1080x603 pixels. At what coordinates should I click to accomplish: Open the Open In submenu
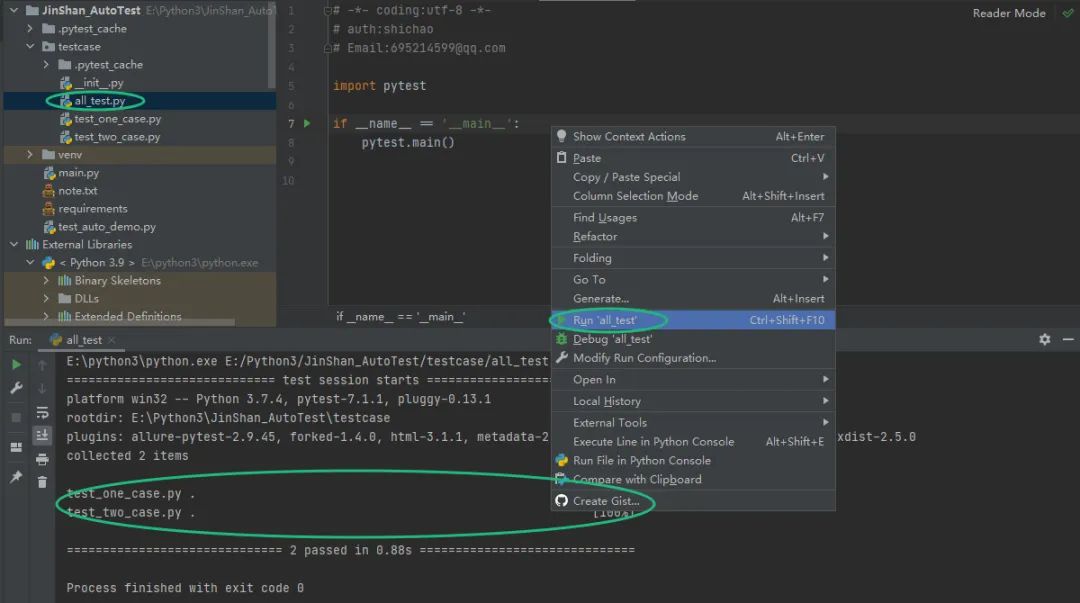[693, 380]
